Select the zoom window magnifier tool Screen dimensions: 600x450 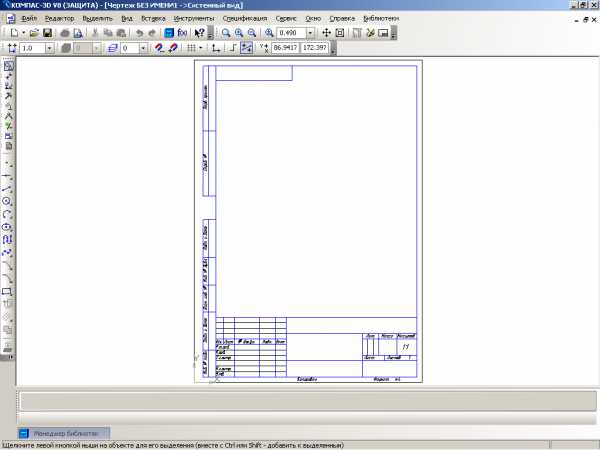(226, 33)
